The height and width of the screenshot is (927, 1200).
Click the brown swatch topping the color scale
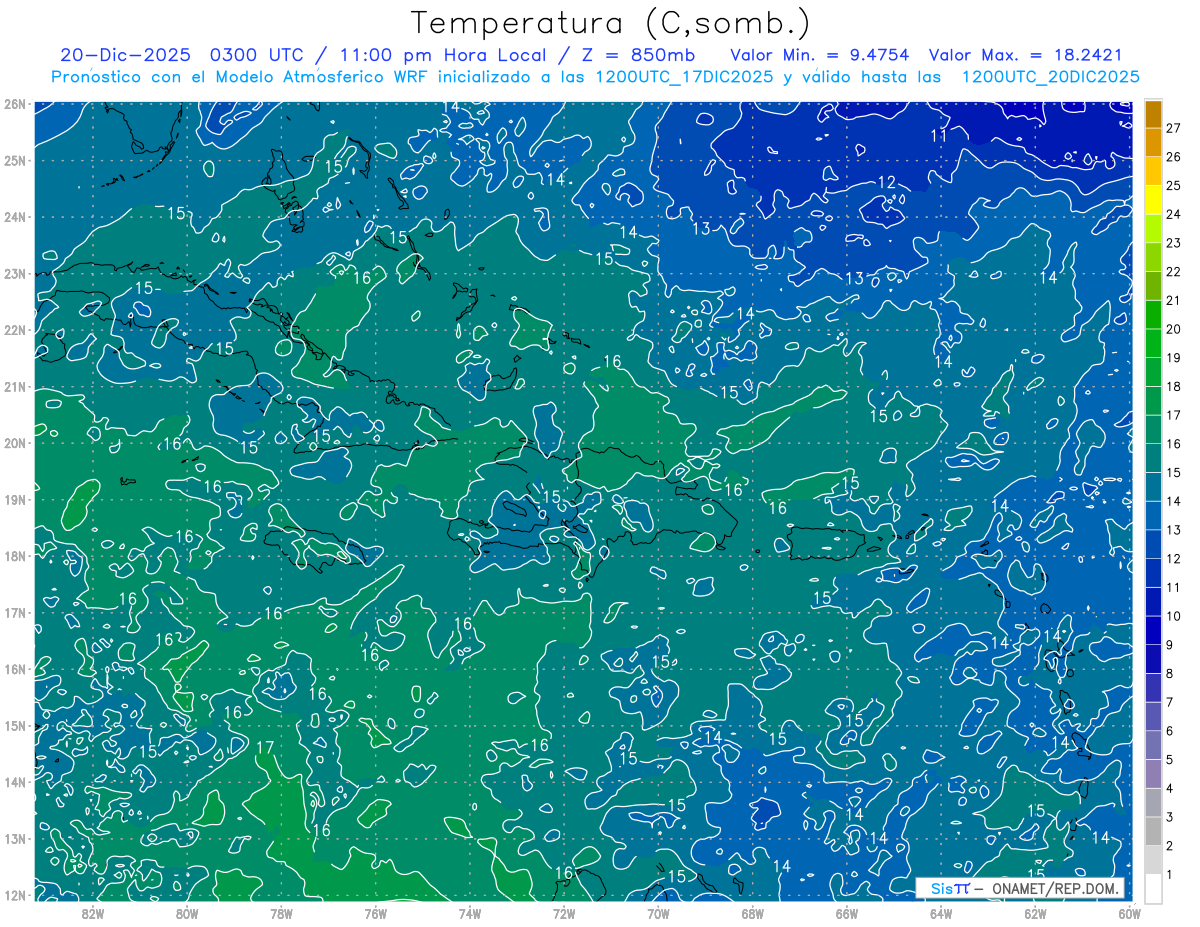pos(1154,114)
